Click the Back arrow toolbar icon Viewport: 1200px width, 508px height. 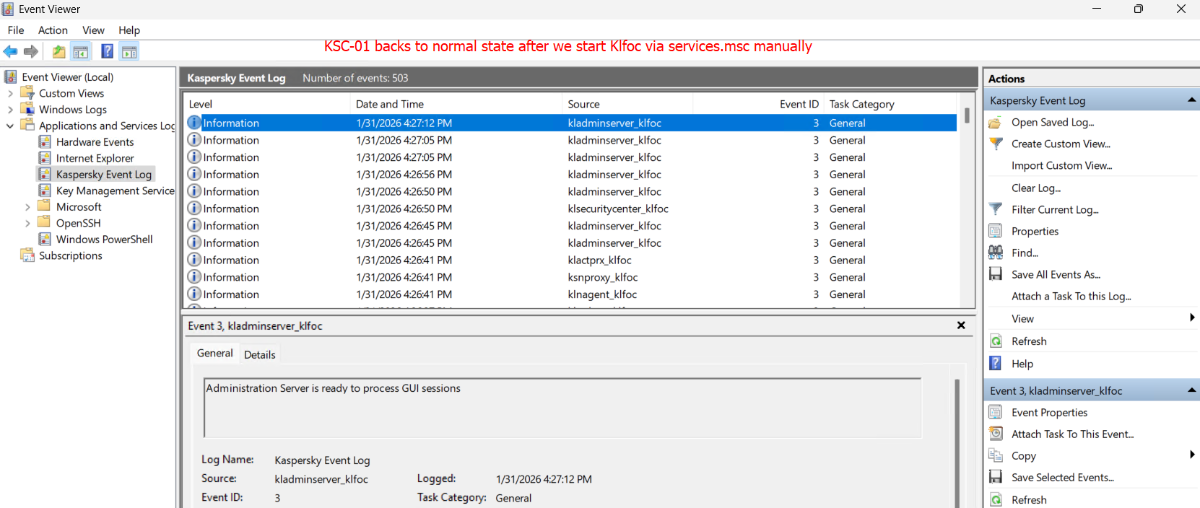pos(10,51)
